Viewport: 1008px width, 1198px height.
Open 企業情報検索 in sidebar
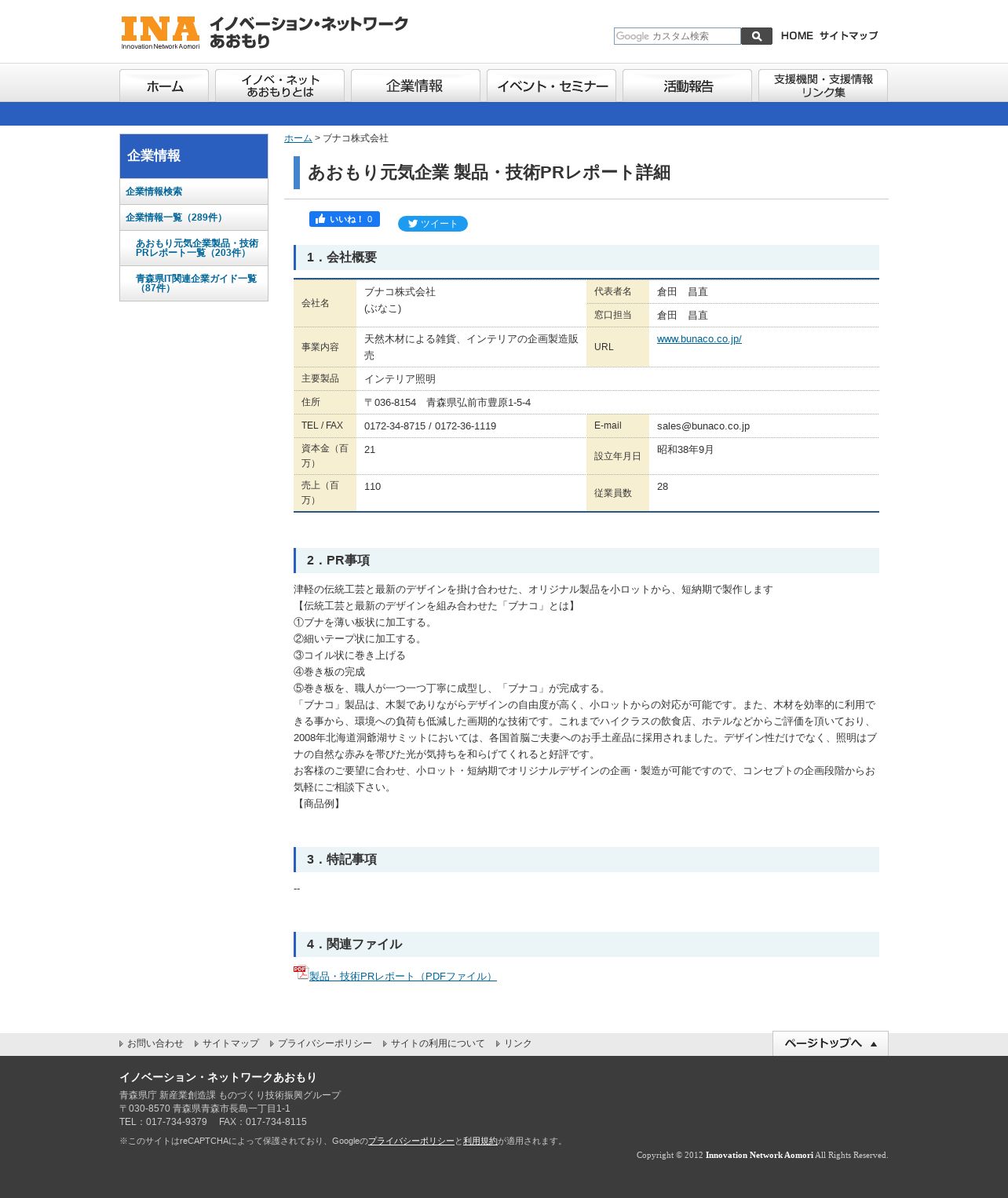click(x=194, y=192)
